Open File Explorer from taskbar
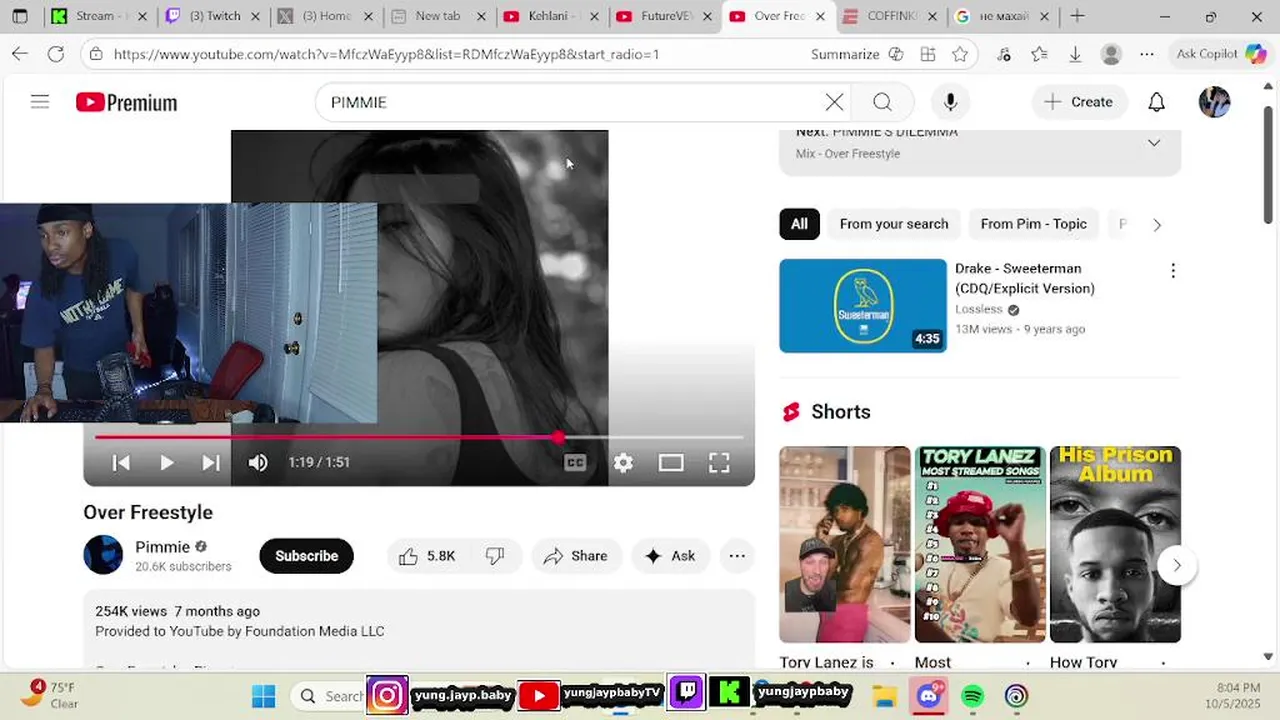 884,696
